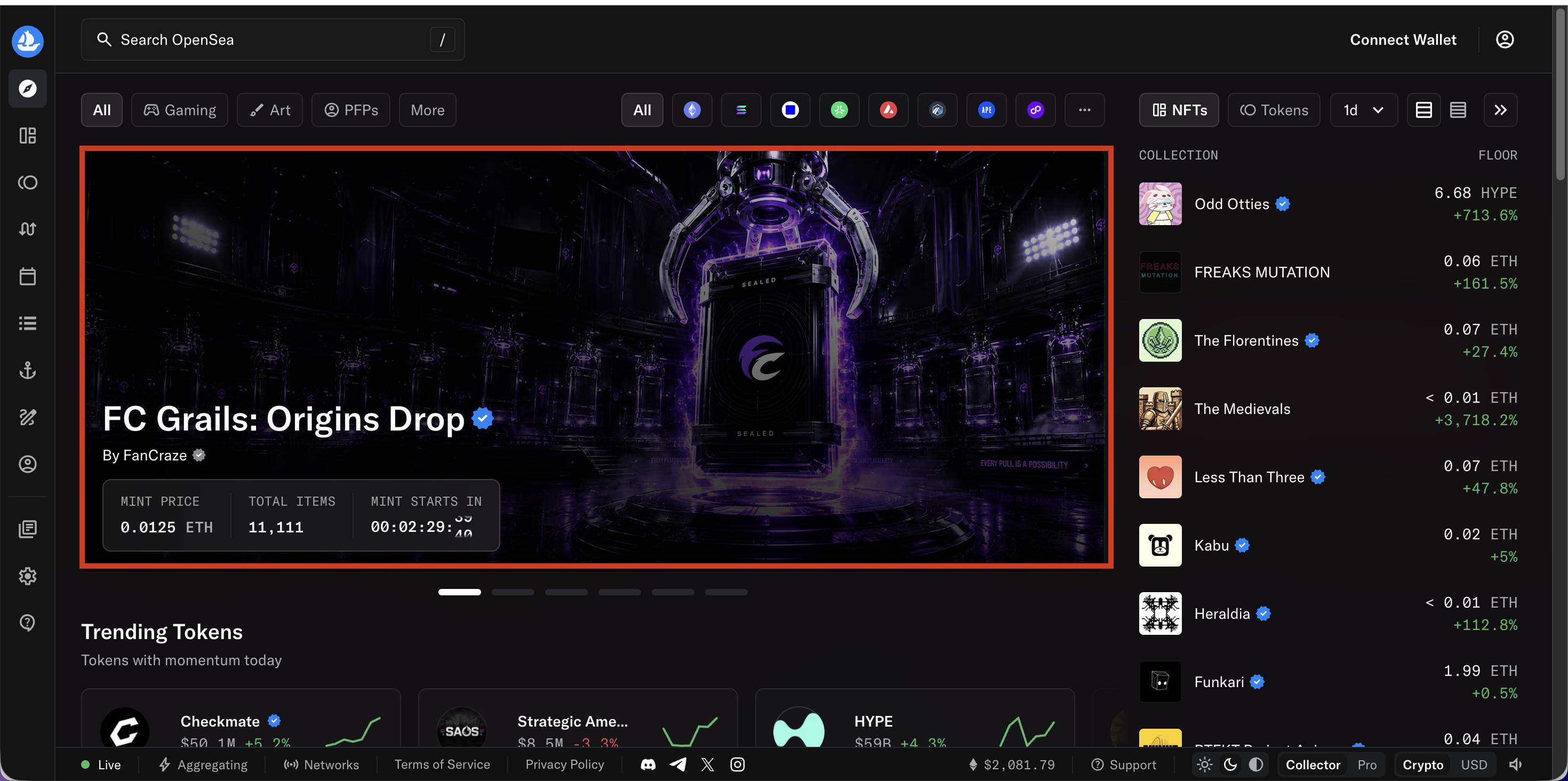Toggle sound with the speaker icon
Screen dimensions: 1568x781
tap(1515, 764)
